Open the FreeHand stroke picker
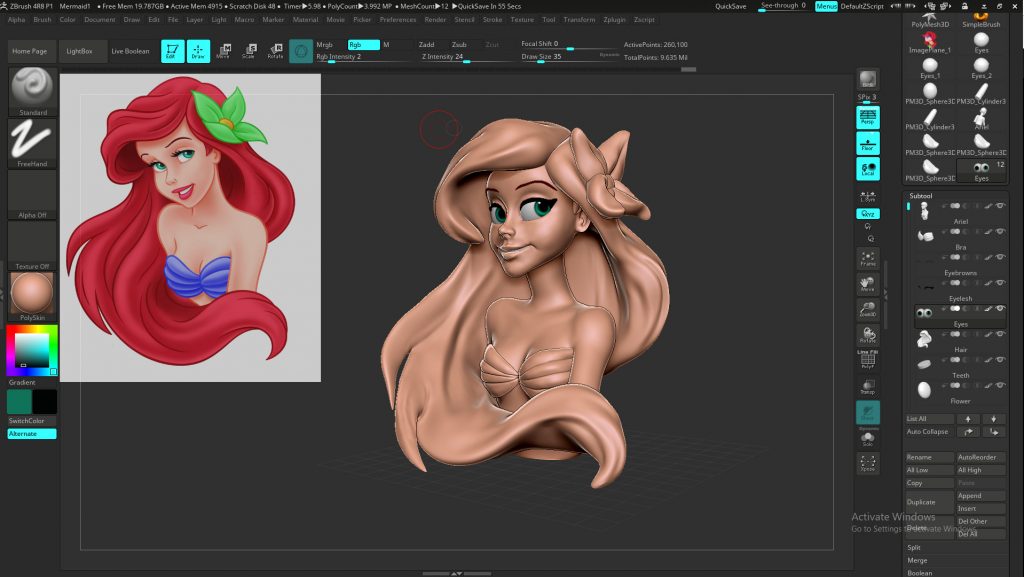Image resolution: width=1024 pixels, height=577 pixels. [x=32, y=144]
